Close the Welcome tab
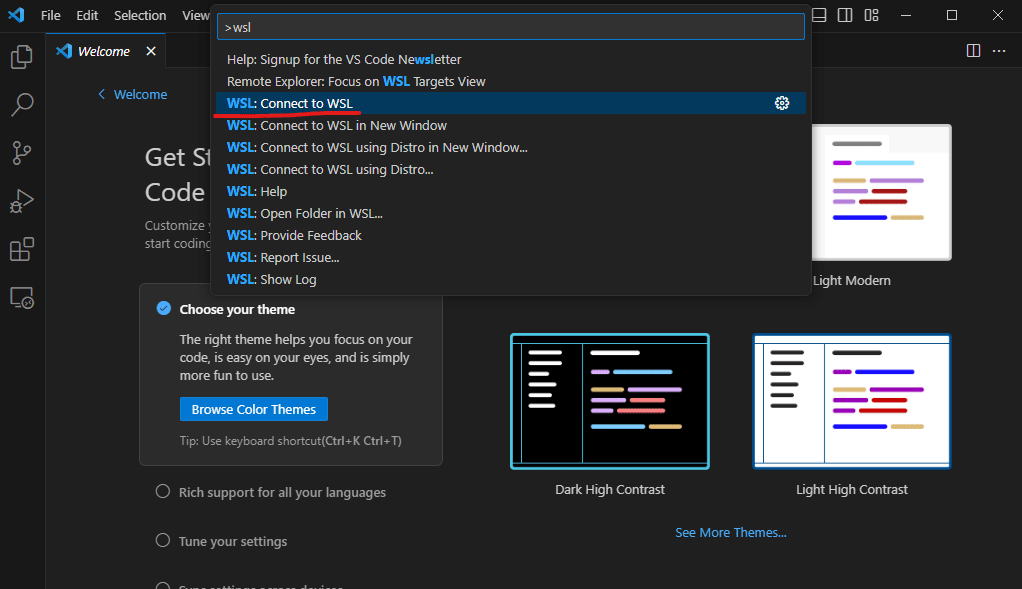 pos(151,51)
